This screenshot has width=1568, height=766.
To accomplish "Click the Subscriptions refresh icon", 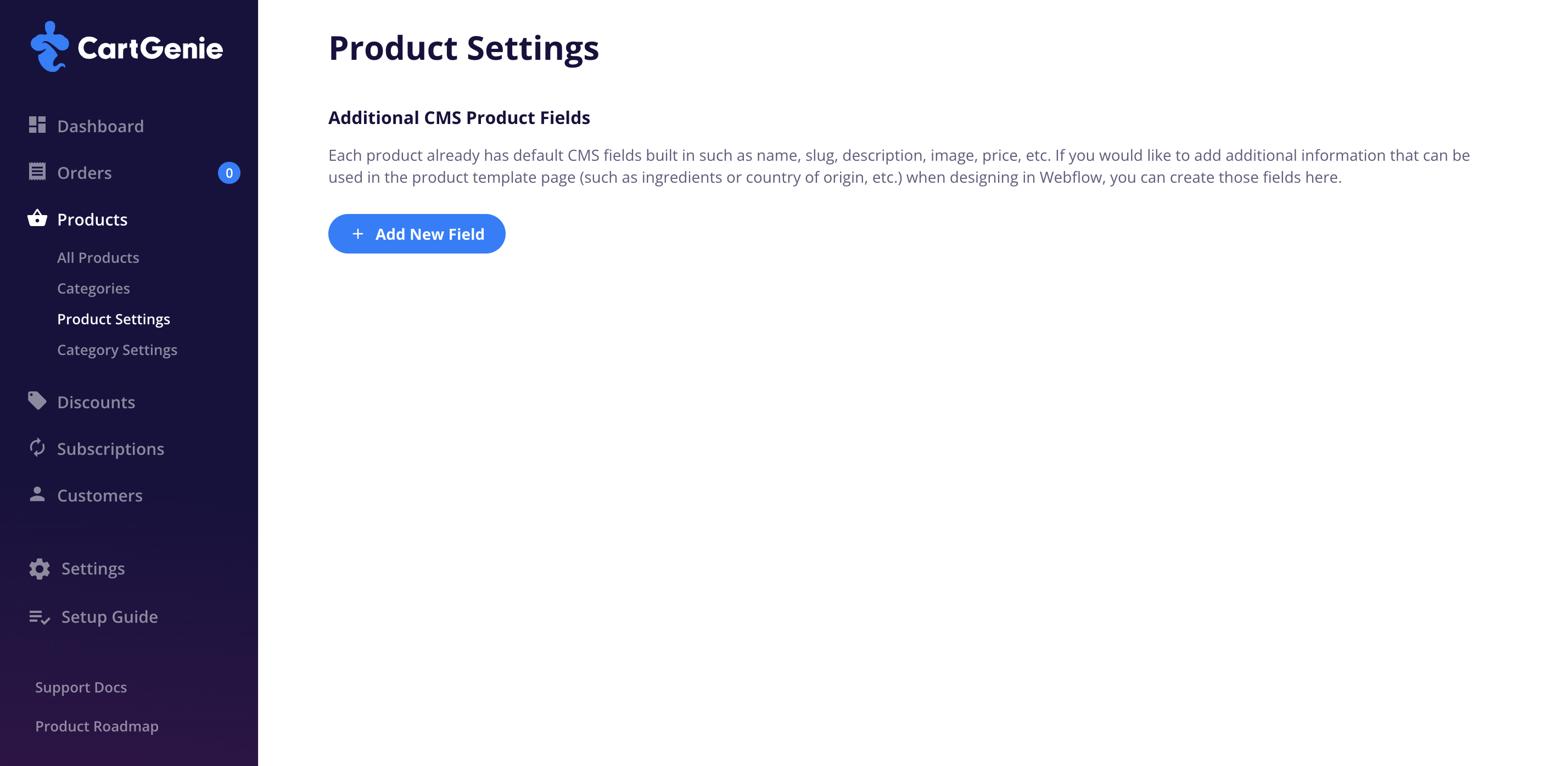I will [37, 447].
